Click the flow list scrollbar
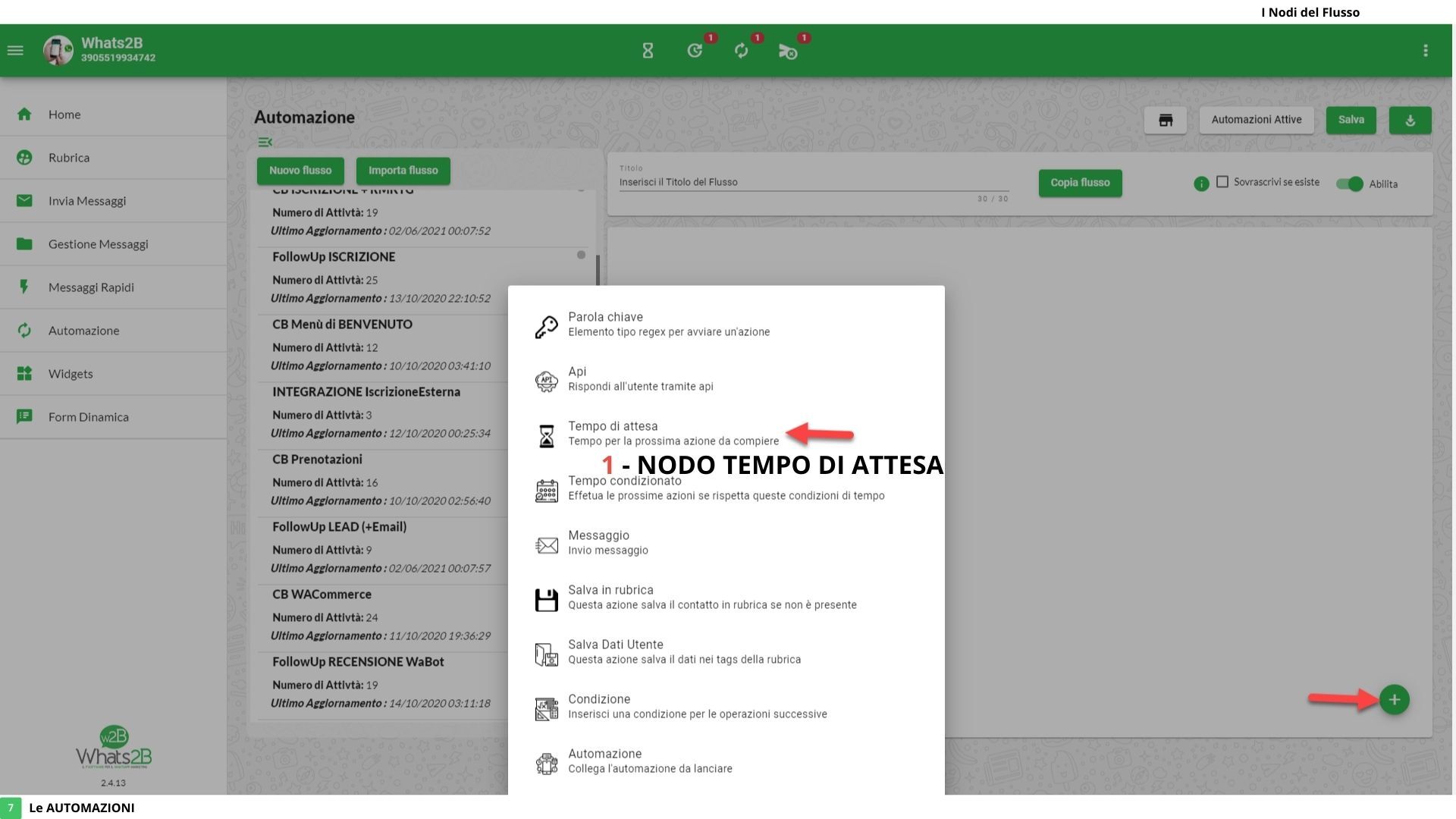Image resolution: width=1456 pixels, height=819 pixels. point(598,270)
